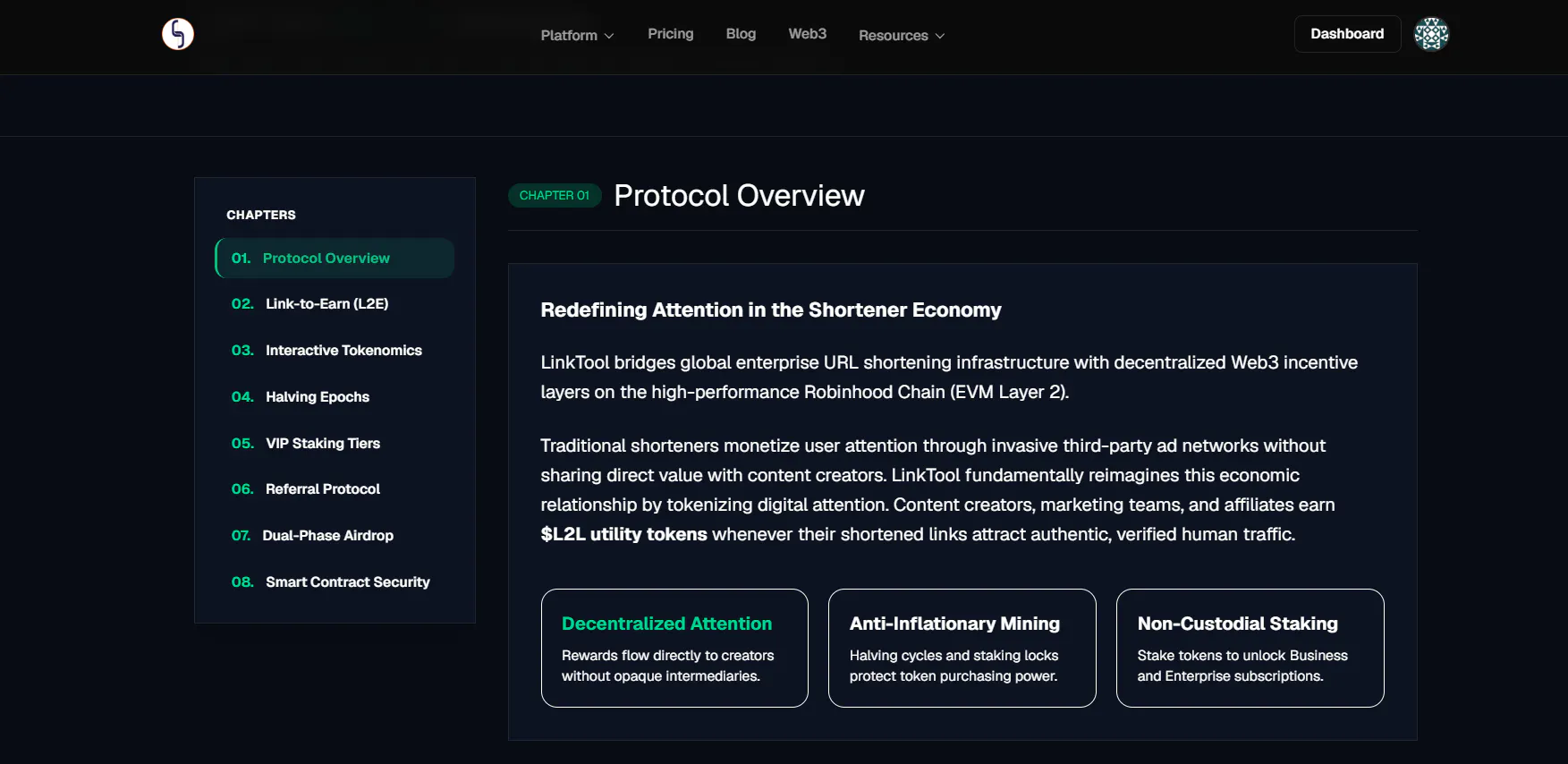1568x764 pixels.
Task: Click the Non-Custodial Staking card
Action: coord(1250,648)
